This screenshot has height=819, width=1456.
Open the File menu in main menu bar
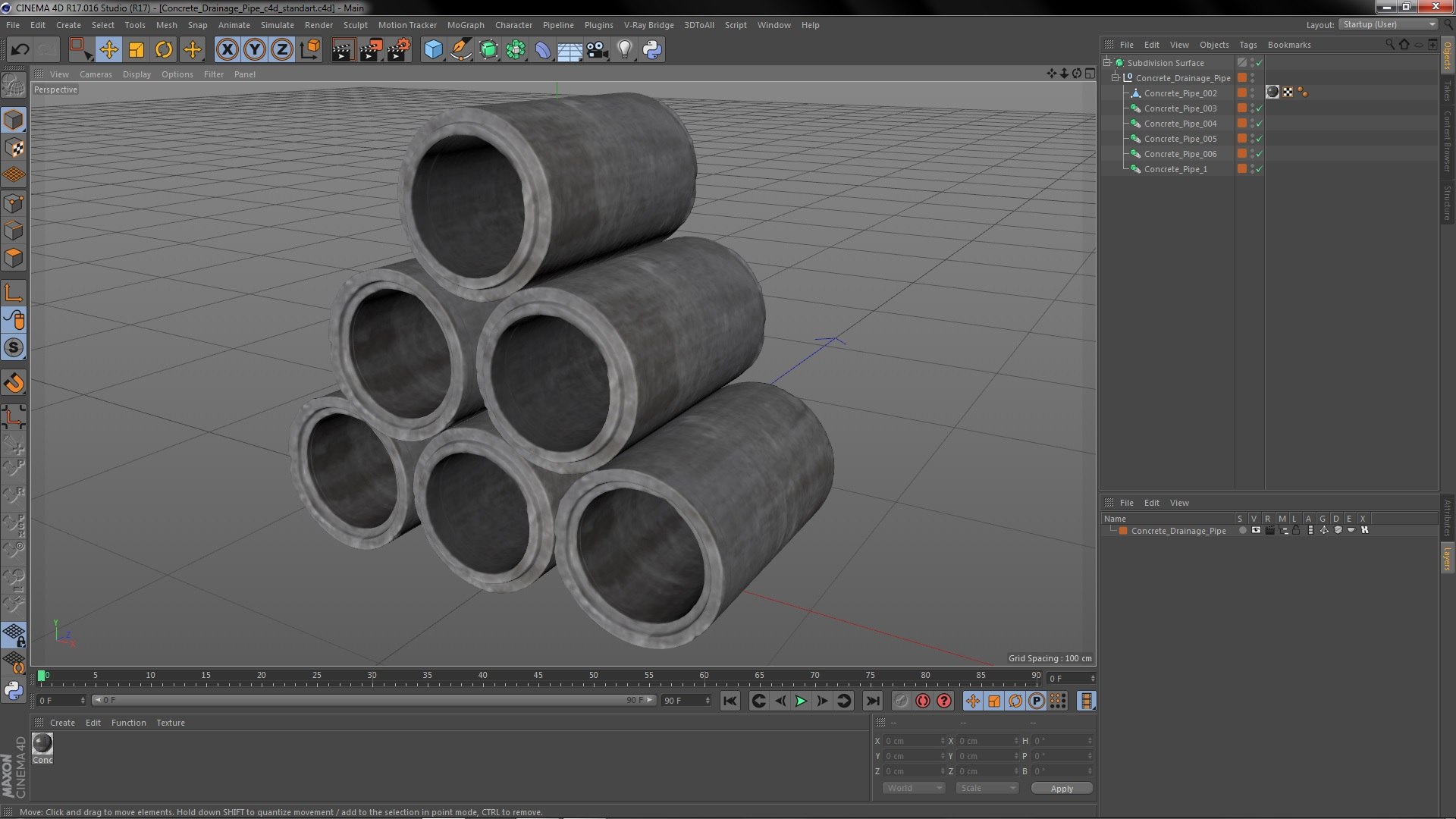13,25
